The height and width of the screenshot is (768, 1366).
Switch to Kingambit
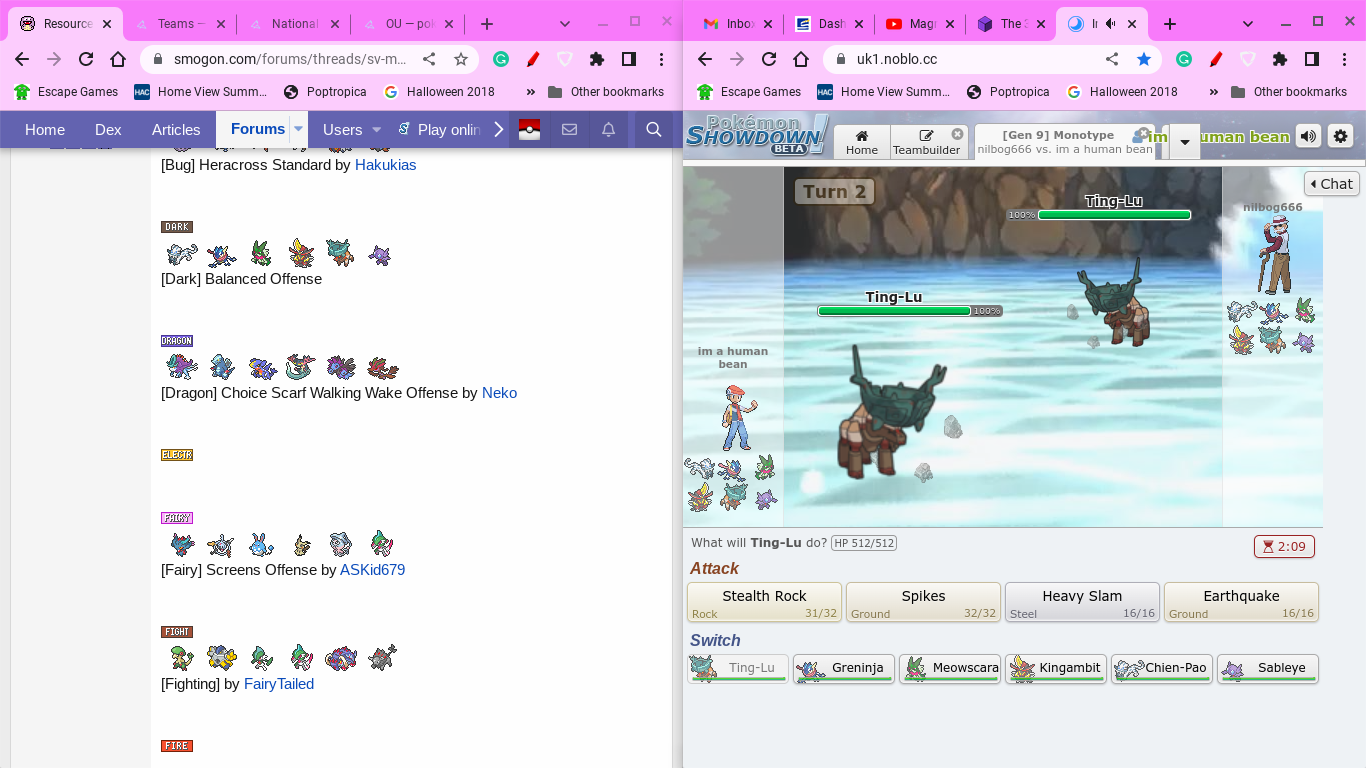pos(1056,668)
